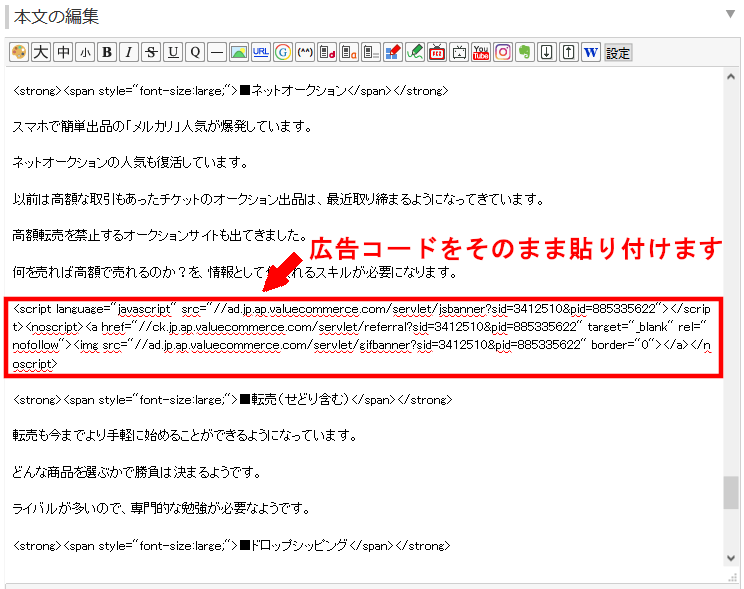The height and width of the screenshot is (589, 744).
Task: Click the white TV face icon
Action: (x=459, y=52)
